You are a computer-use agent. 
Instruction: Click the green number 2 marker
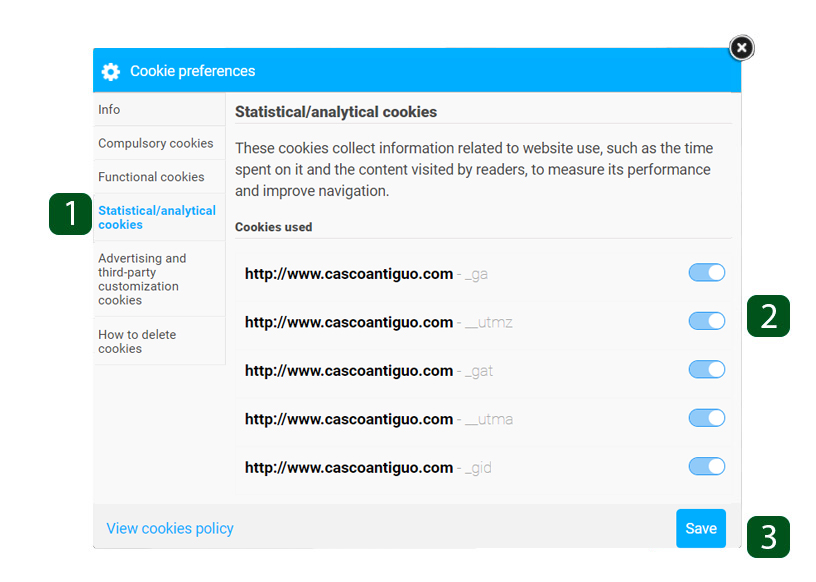pyautogui.click(x=768, y=316)
